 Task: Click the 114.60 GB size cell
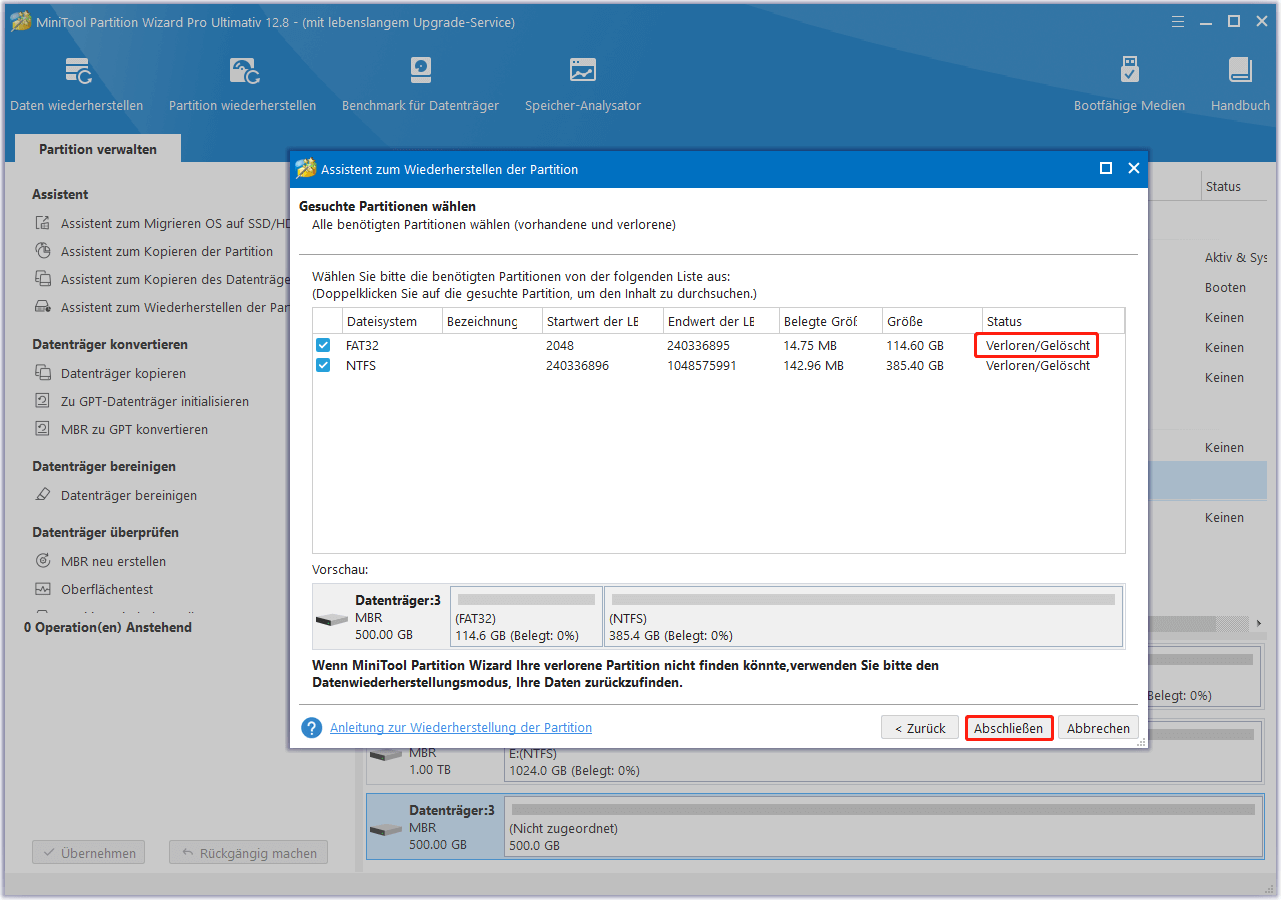[x=915, y=345]
